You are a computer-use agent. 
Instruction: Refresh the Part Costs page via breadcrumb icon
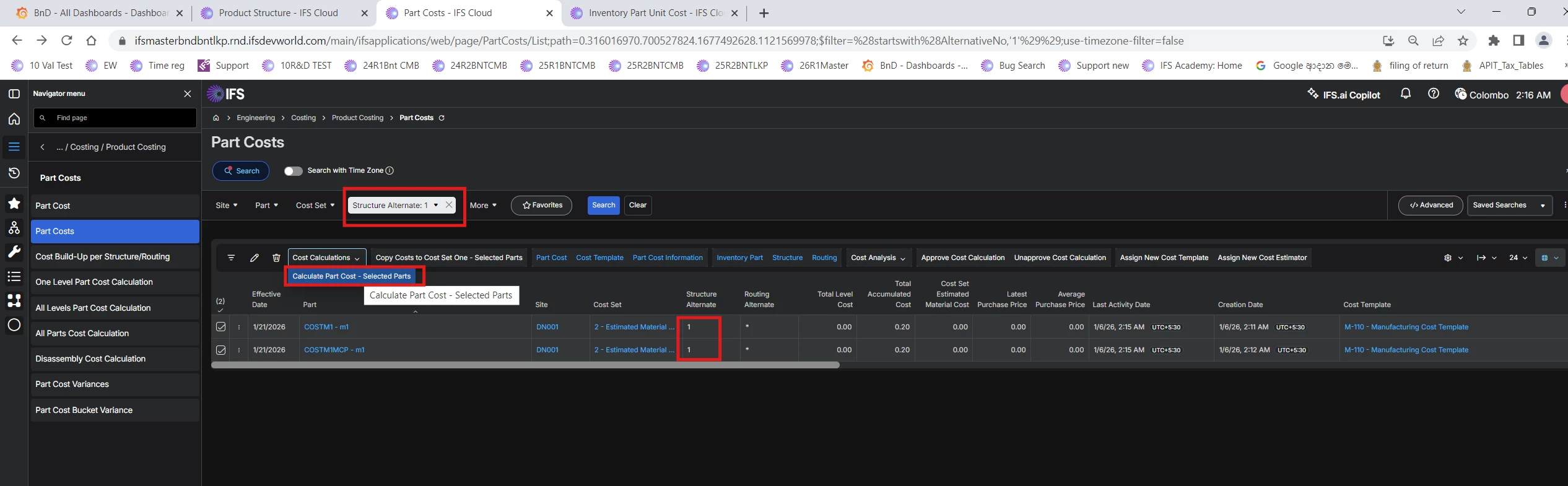tap(442, 118)
